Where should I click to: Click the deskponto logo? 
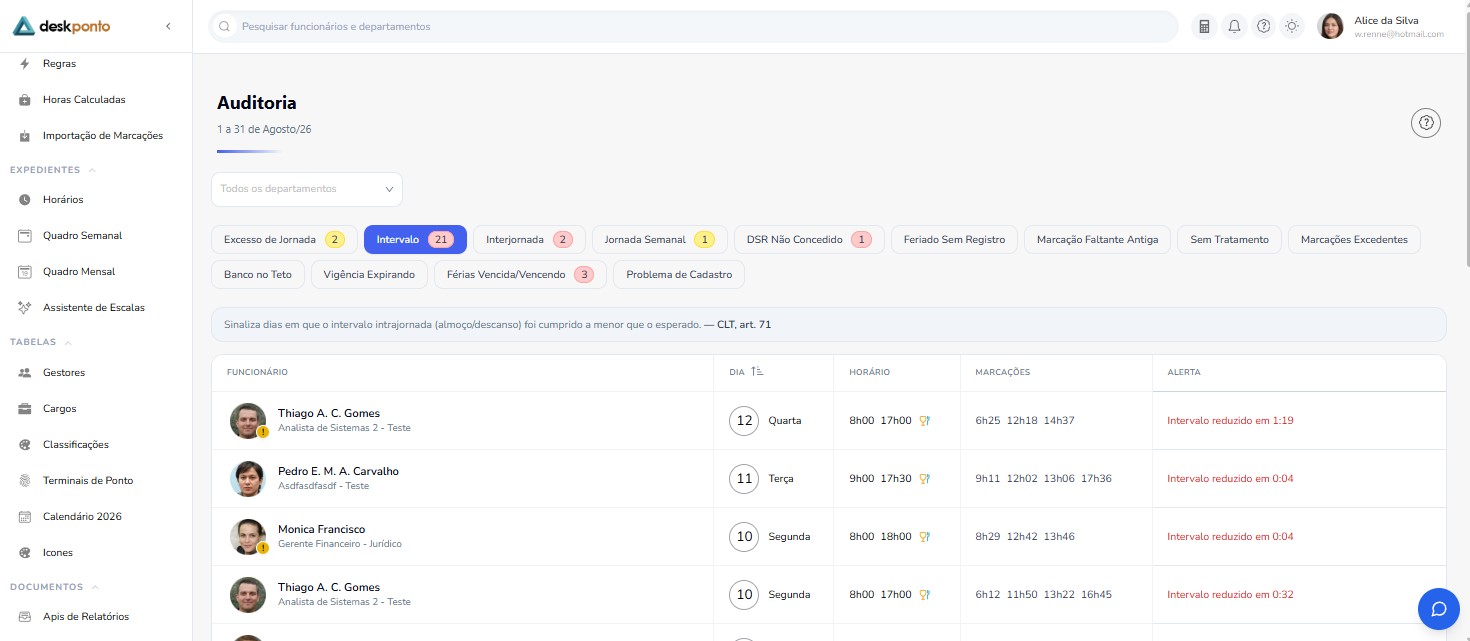[62, 26]
